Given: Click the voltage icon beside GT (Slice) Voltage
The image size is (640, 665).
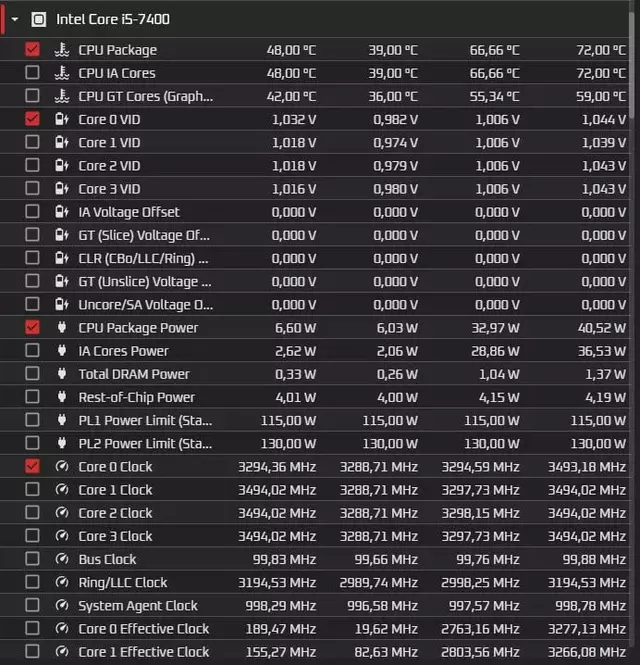Looking at the screenshot, I should point(62,235).
